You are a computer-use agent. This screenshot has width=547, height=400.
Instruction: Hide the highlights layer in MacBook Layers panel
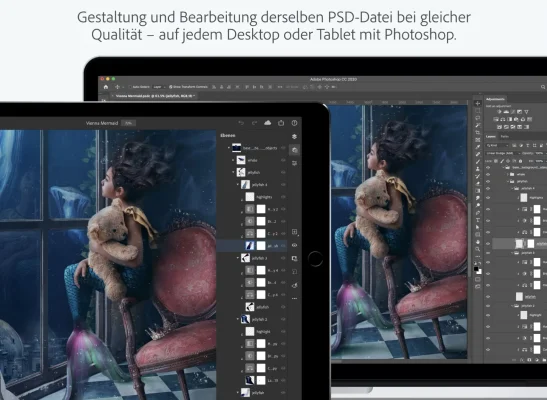488,197
